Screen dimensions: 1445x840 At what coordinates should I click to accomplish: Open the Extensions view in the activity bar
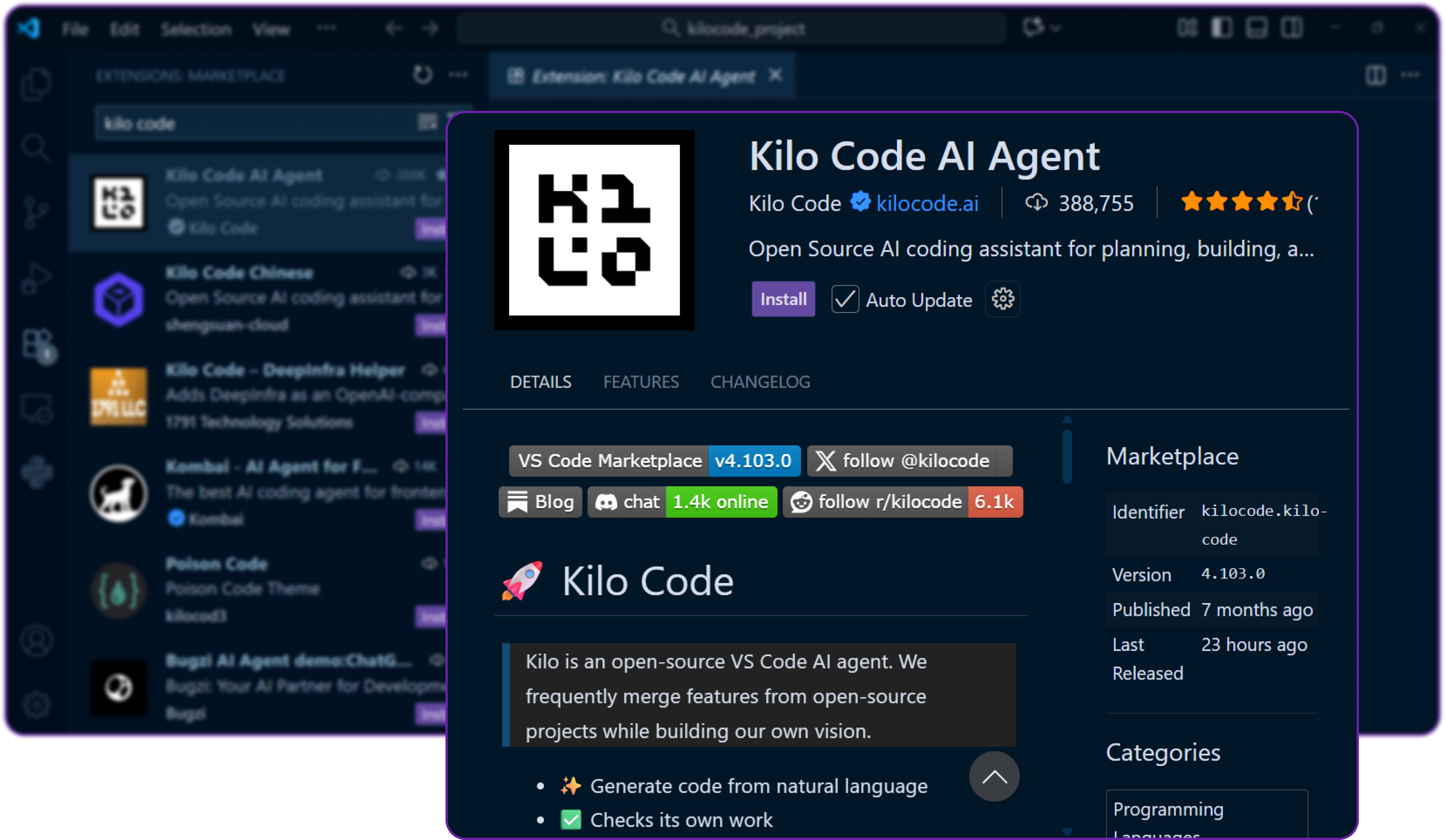pos(37,345)
